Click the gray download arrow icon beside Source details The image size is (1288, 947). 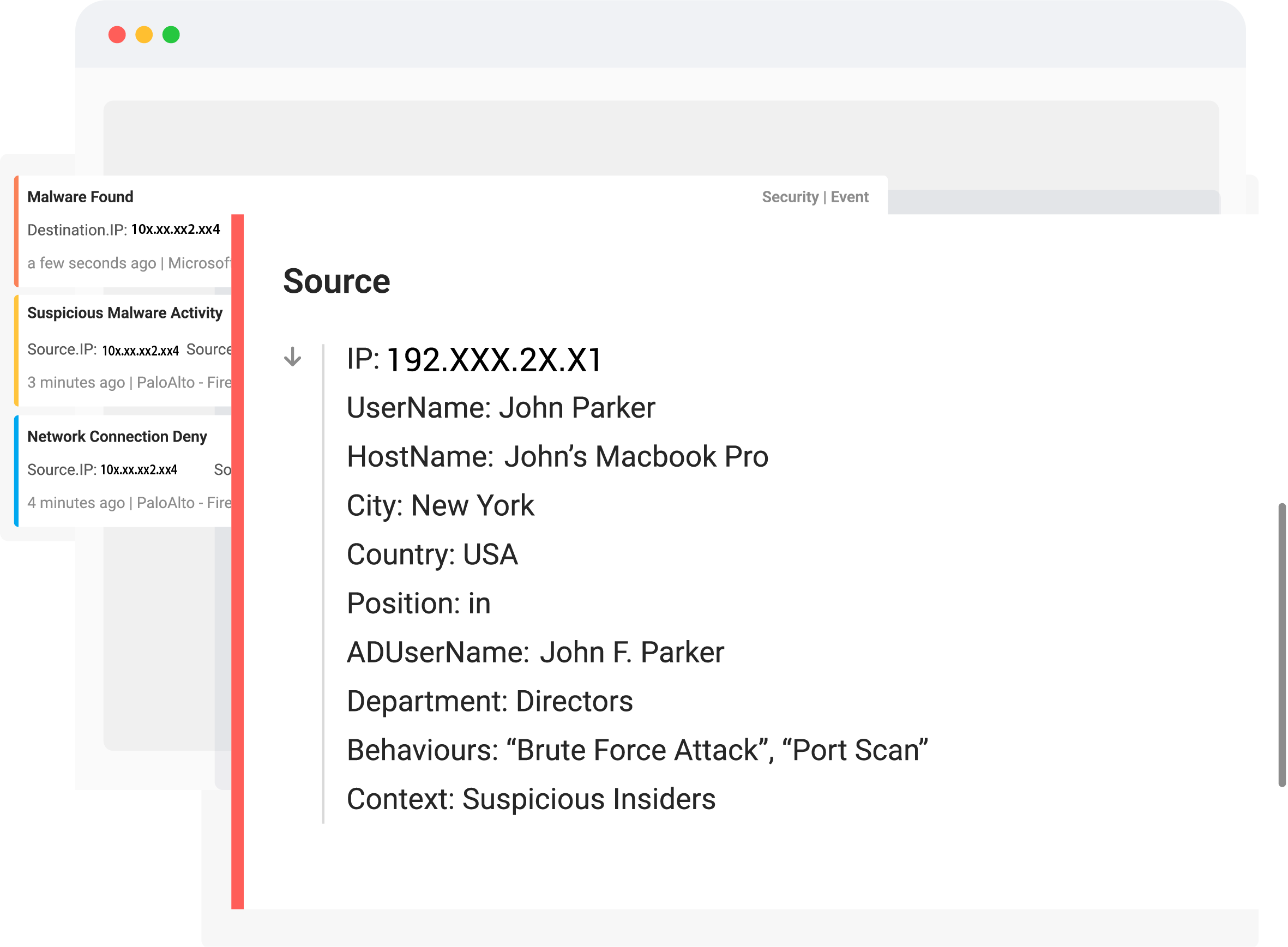pos(293,357)
